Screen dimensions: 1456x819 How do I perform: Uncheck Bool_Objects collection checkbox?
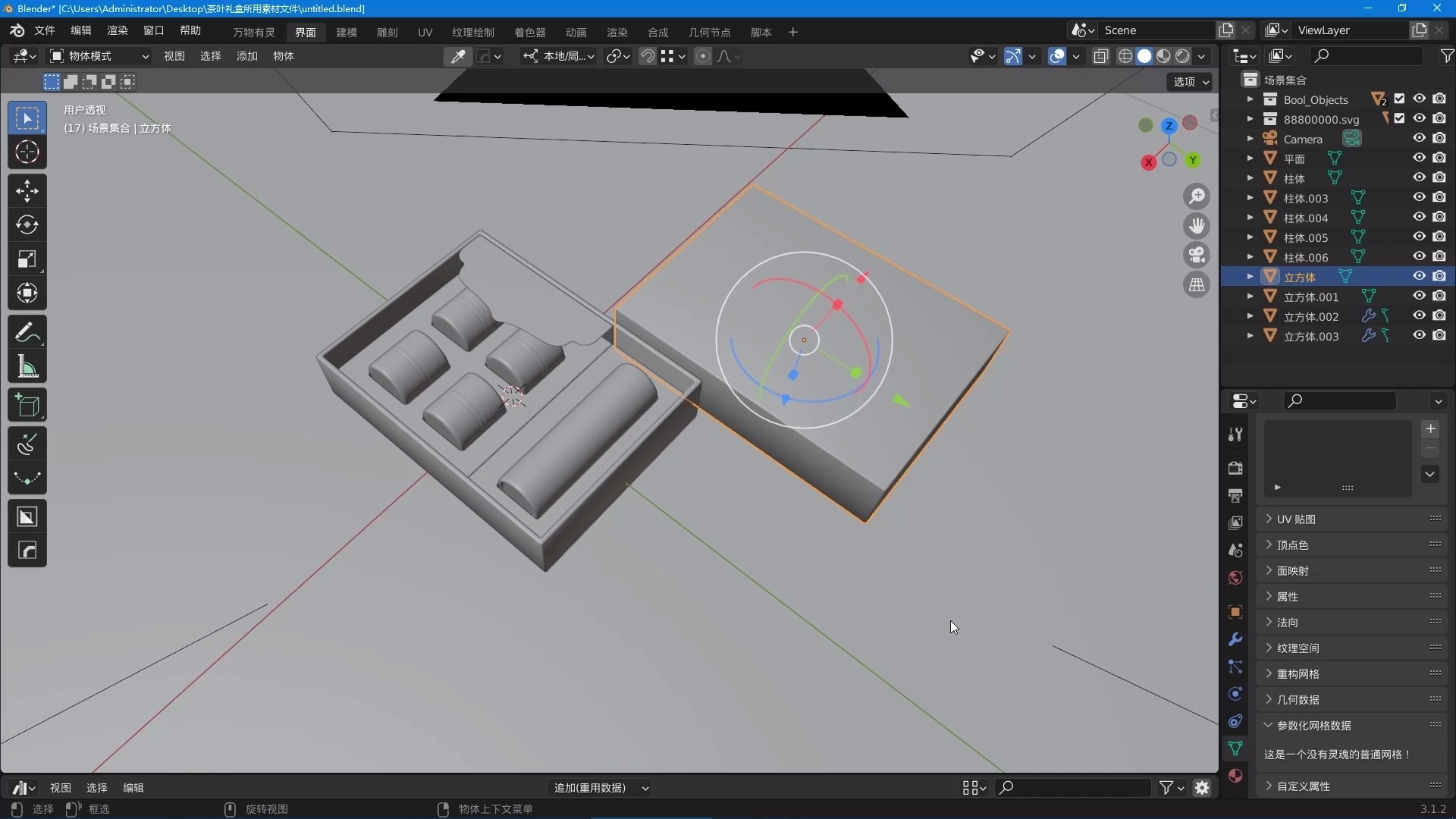point(1400,99)
